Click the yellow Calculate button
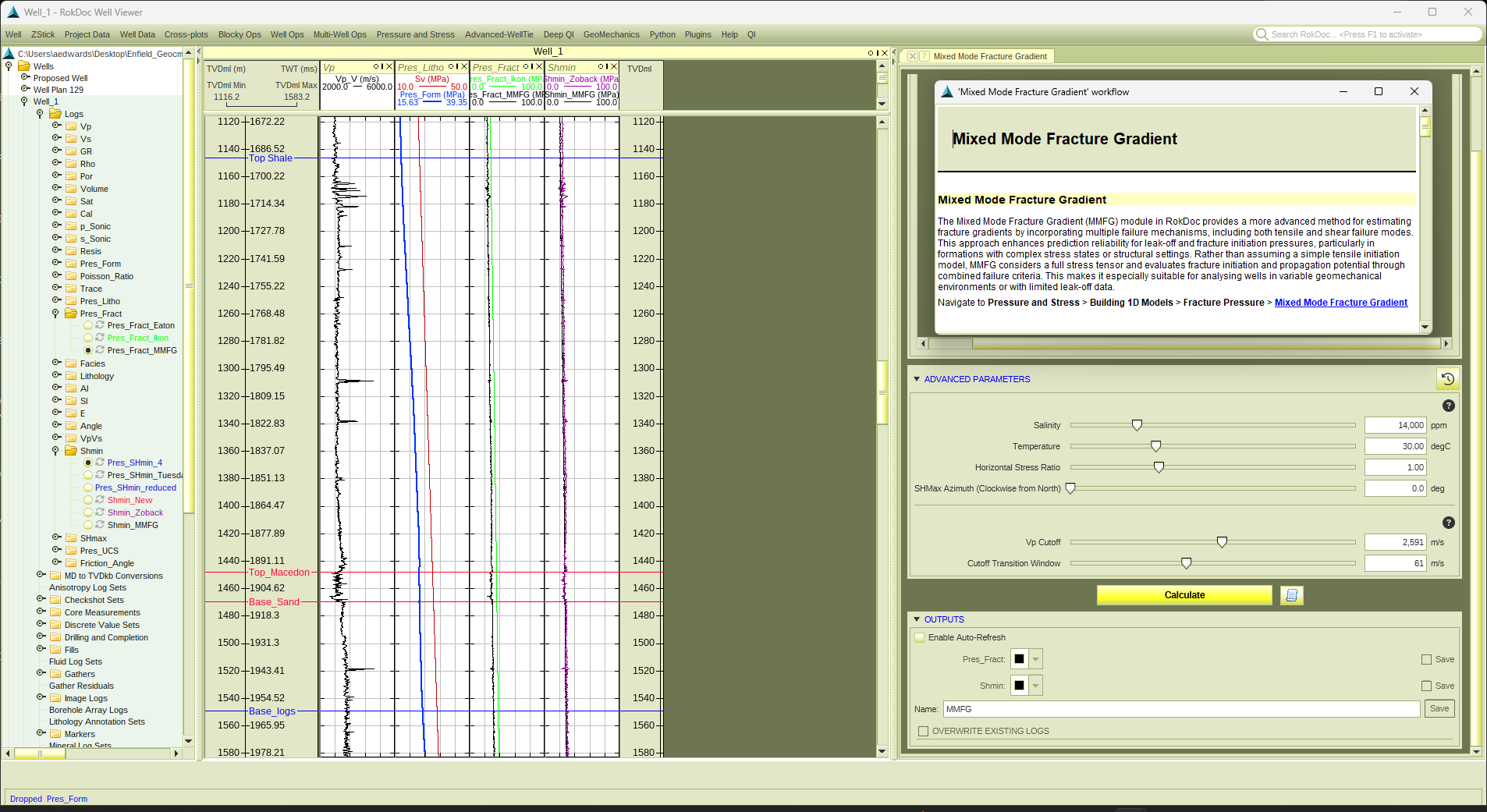Viewport: 1487px width, 812px height. (1184, 595)
